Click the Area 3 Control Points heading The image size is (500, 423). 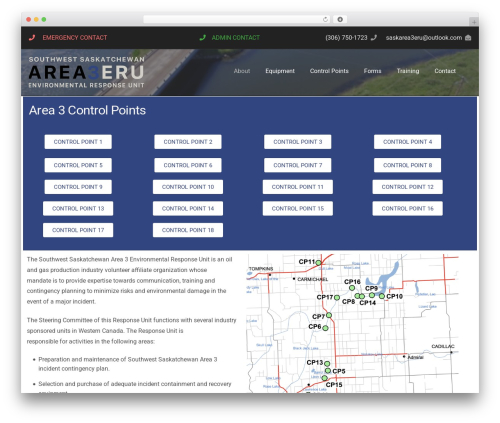(87, 110)
